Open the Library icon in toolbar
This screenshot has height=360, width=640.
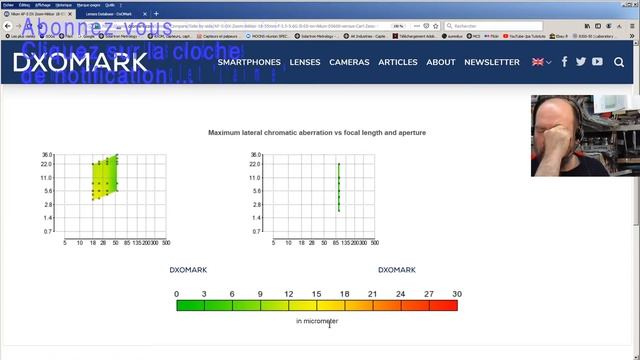587,26
